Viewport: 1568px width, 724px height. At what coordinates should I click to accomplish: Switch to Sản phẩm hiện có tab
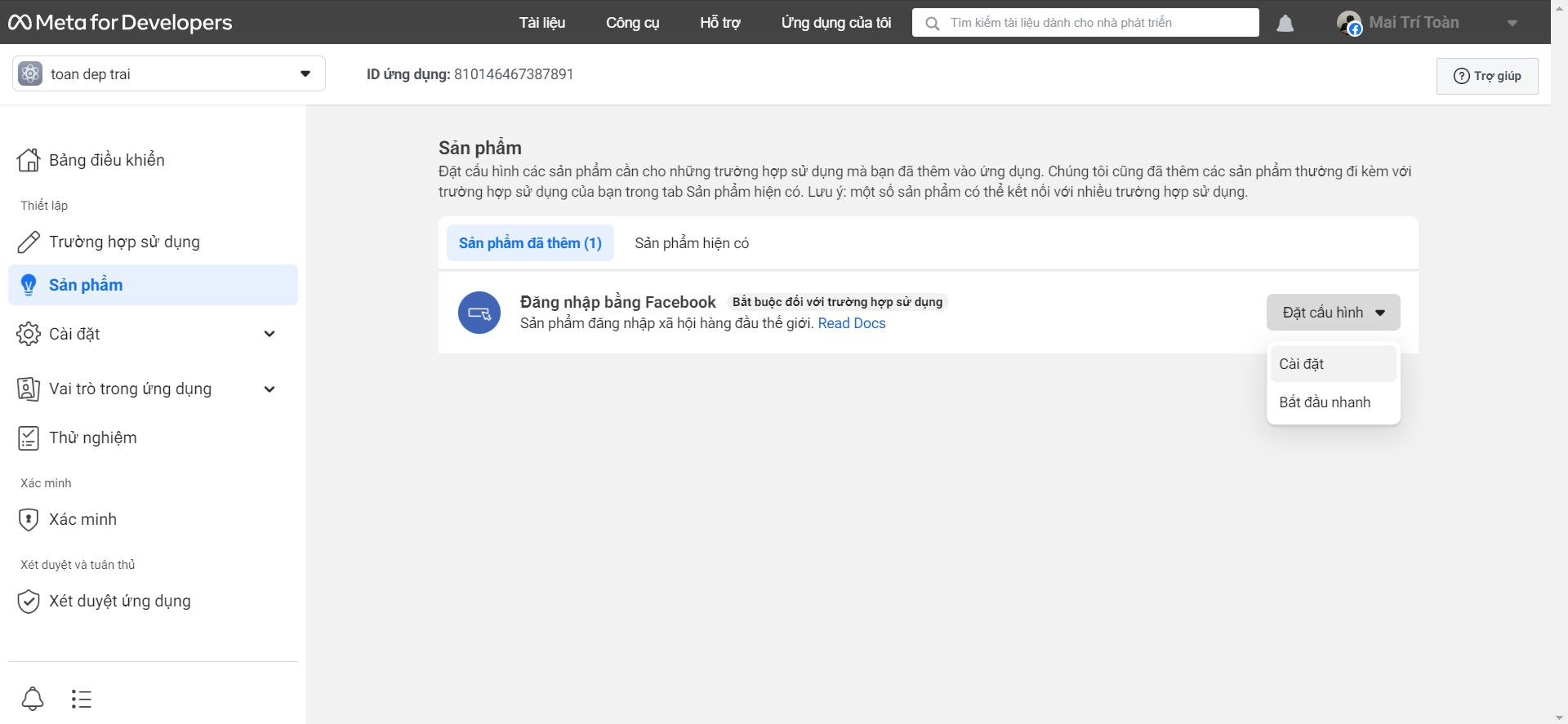[692, 243]
